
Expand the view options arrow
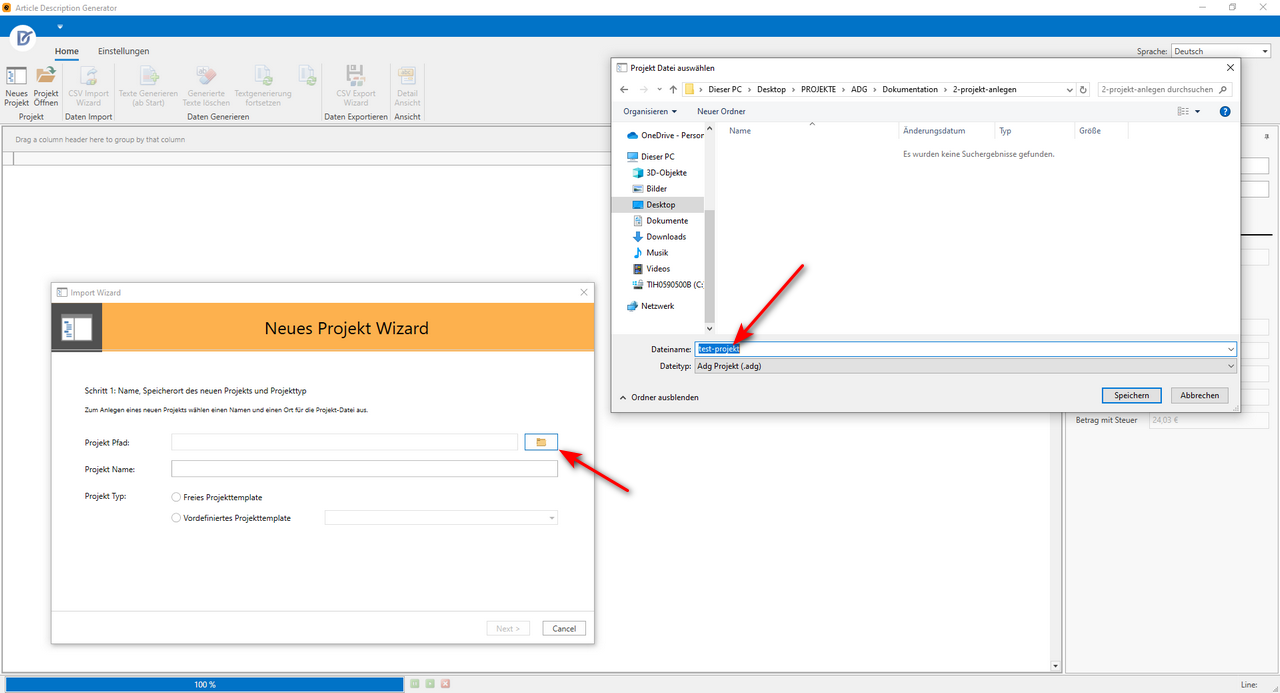click(x=1198, y=111)
